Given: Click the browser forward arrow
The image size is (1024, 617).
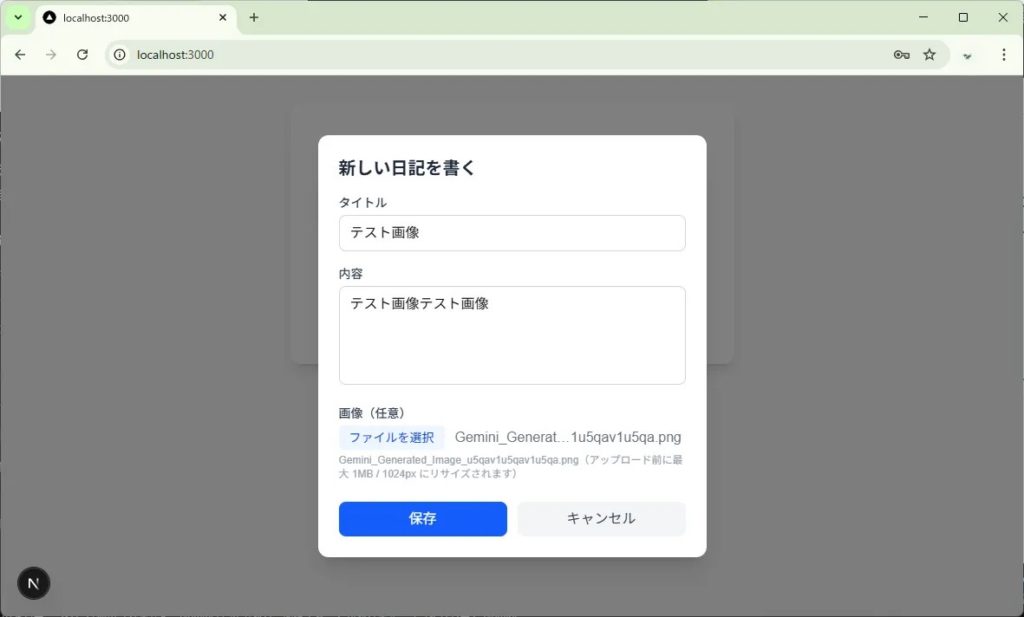Looking at the screenshot, I should pos(51,55).
